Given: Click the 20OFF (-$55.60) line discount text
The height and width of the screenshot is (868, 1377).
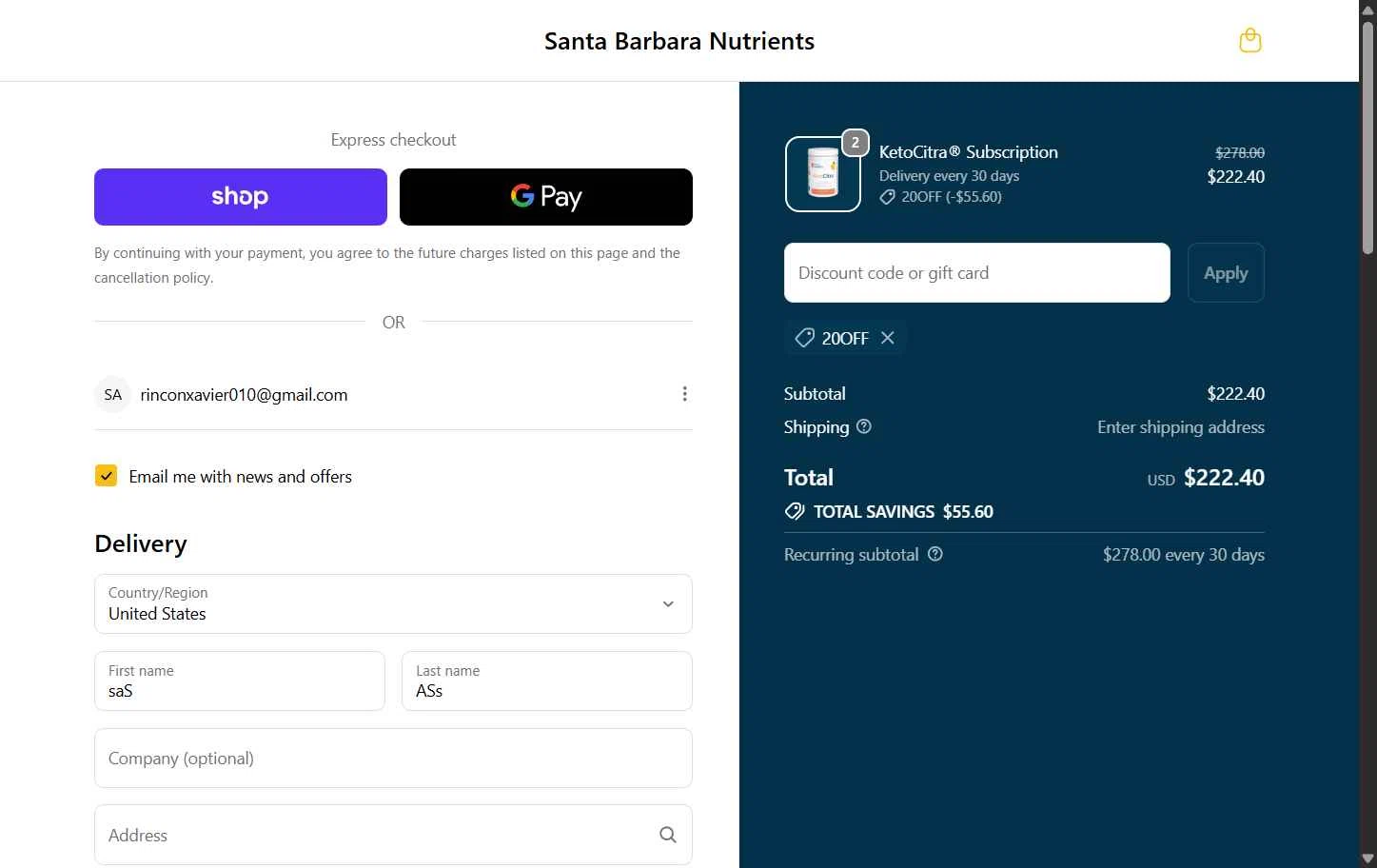Looking at the screenshot, I should point(952,197).
